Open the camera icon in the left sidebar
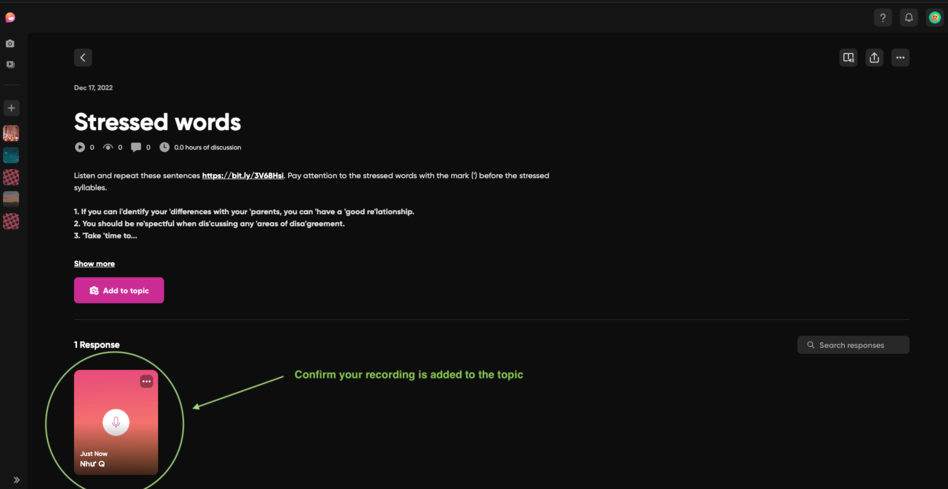This screenshot has width=948, height=489. 11,44
